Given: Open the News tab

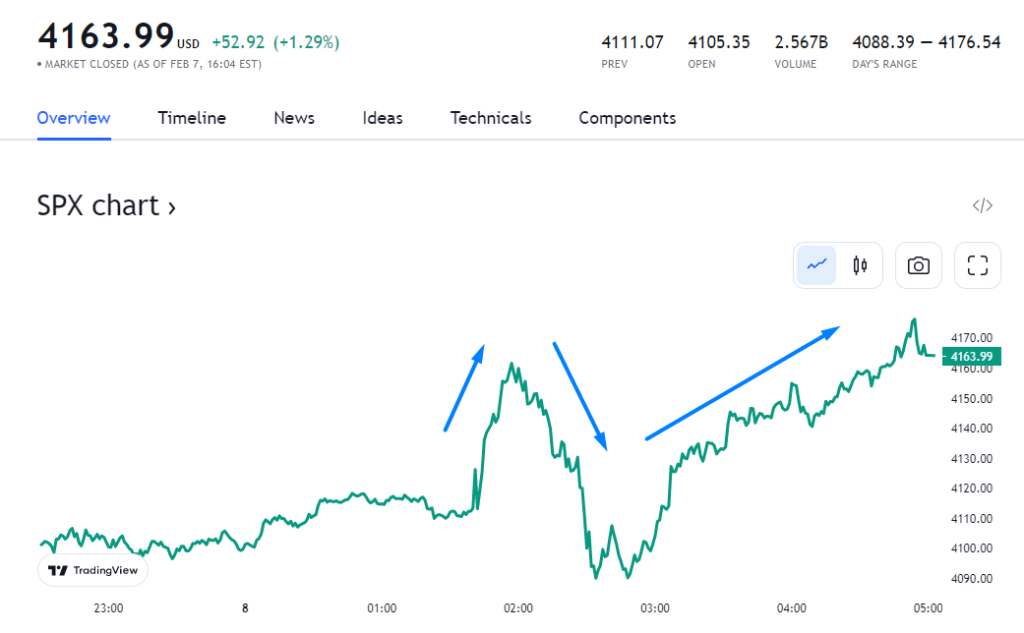Looking at the screenshot, I should click(x=294, y=118).
